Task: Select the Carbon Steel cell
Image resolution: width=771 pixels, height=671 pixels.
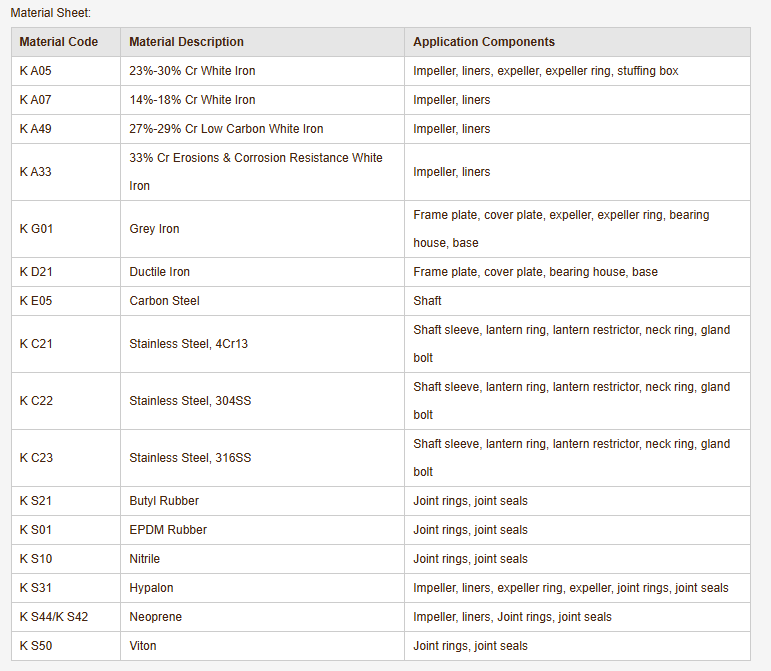Action: (x=164, y=301)
